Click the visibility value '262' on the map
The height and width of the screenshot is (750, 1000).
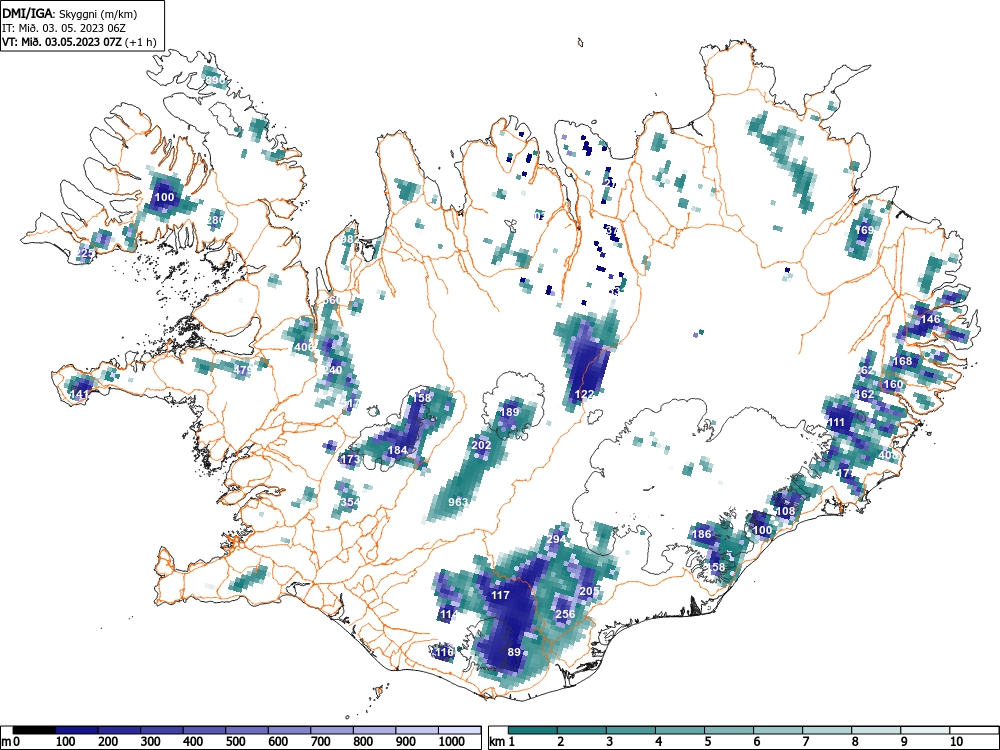(865, 371)
